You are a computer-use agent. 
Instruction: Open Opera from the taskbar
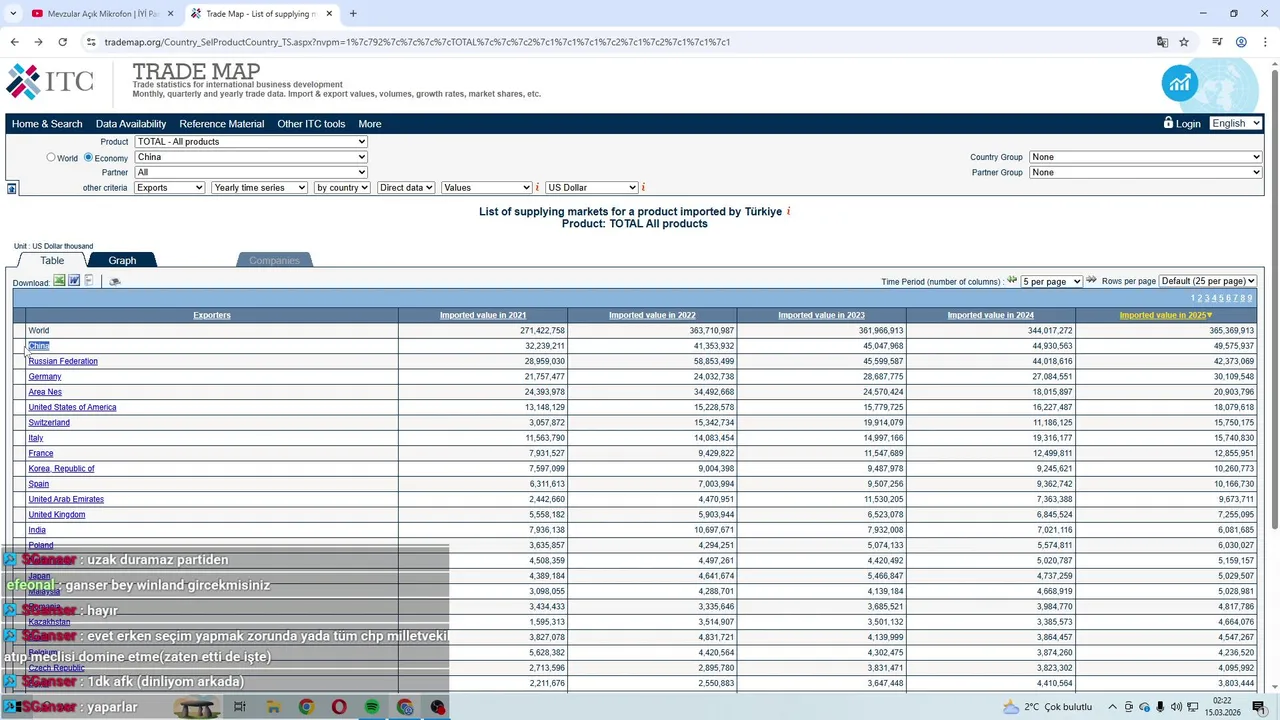(339, 707)
